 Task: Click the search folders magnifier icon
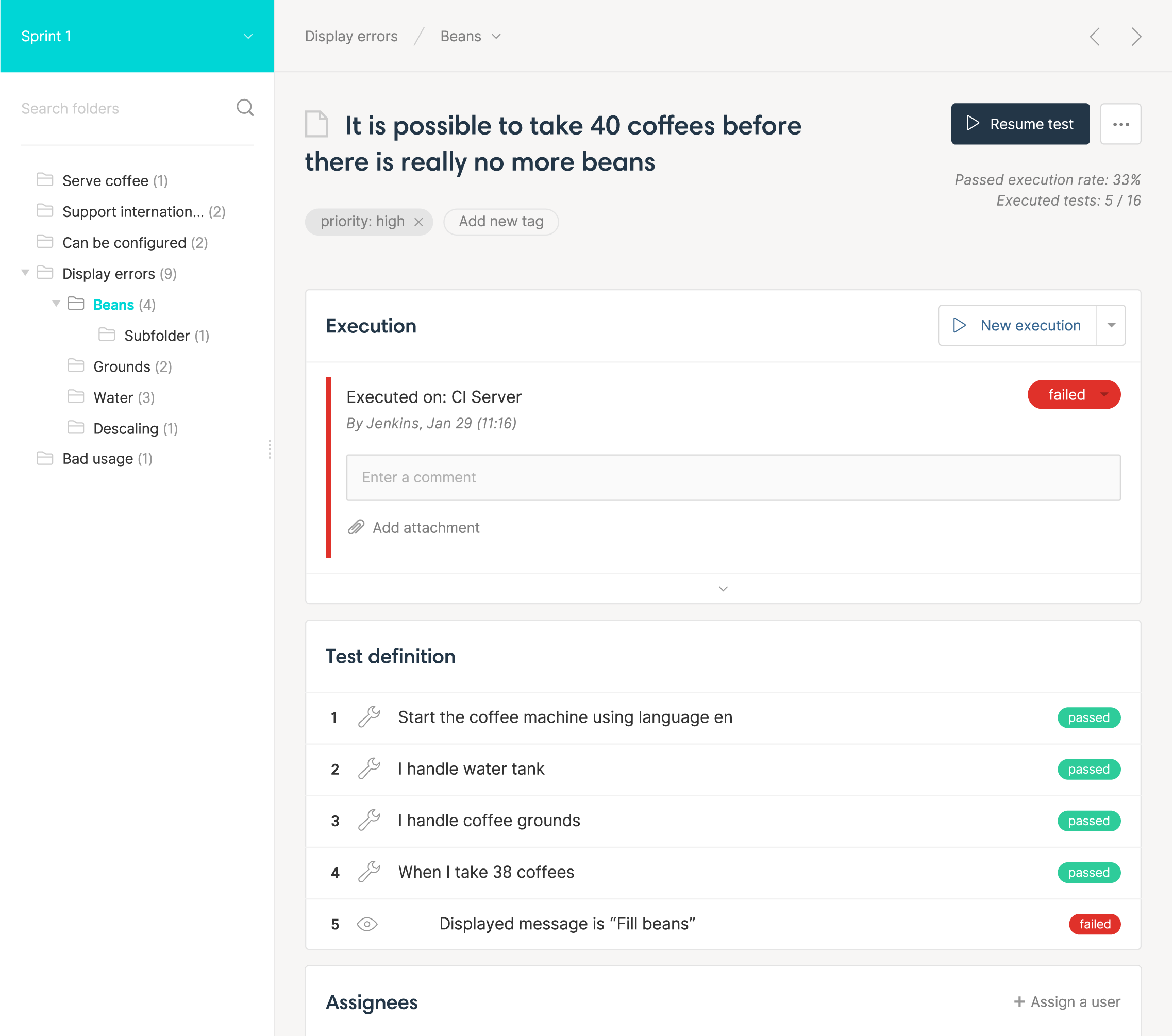pos(245,108)
